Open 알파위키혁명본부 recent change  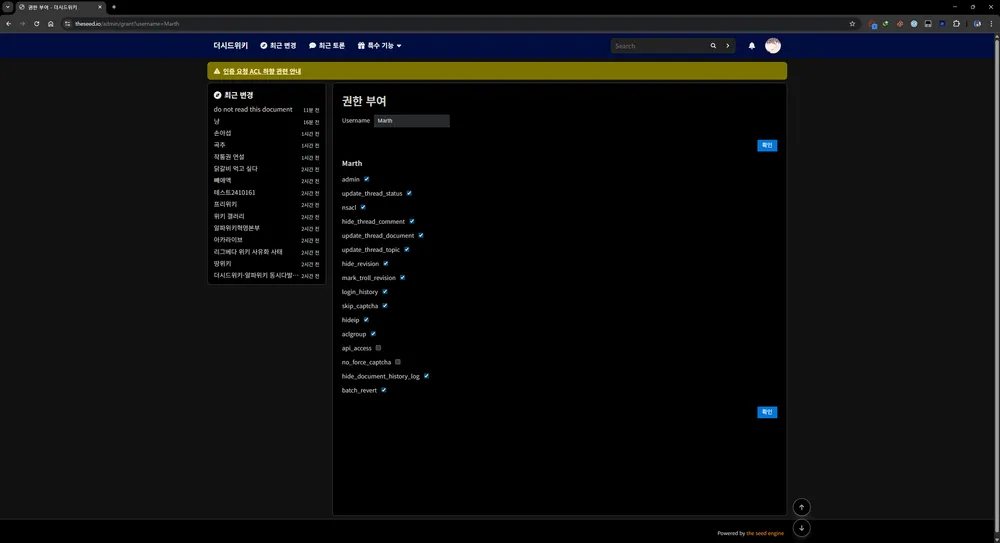coord(237,228)
